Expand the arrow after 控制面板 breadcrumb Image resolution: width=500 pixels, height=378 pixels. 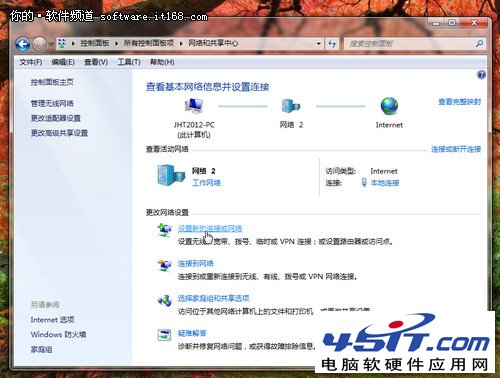(x=116, y=43)
